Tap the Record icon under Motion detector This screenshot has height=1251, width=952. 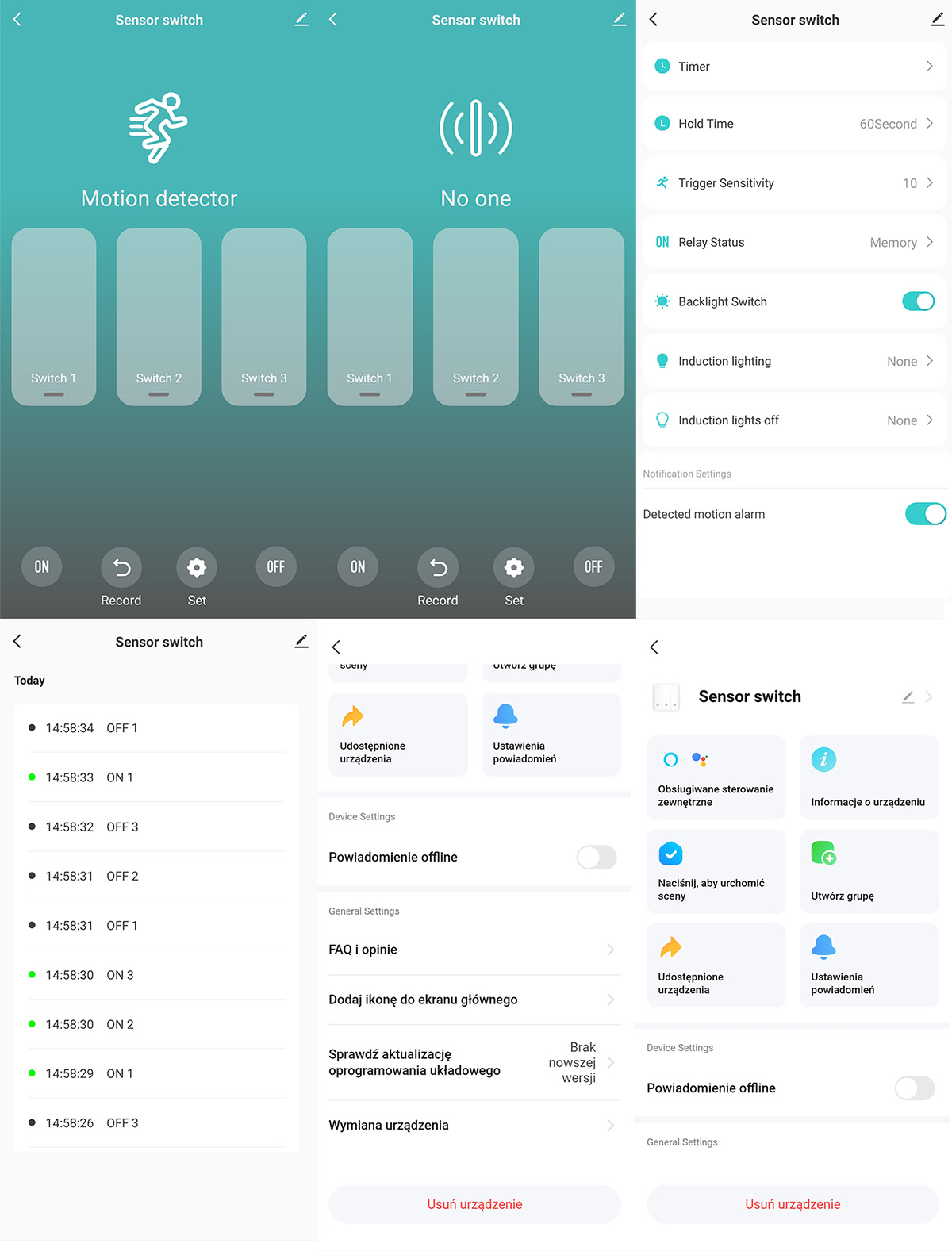coord(121,568)
